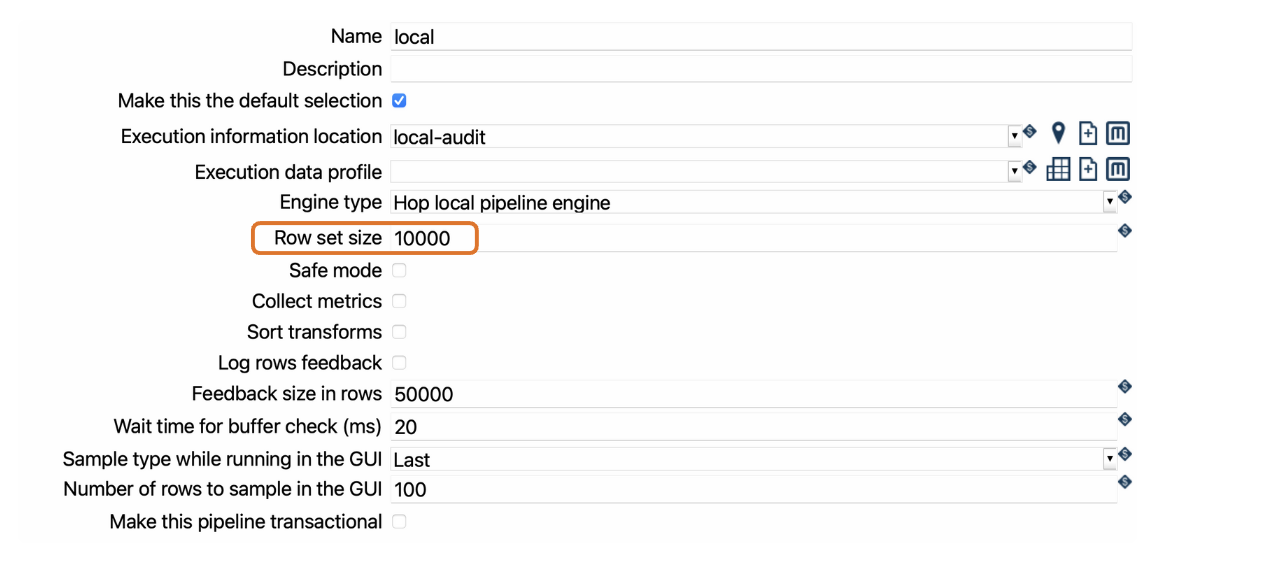The image size is (1288, 562).
Task: Check Make this pipeline transactional
Action: [399, 522]
